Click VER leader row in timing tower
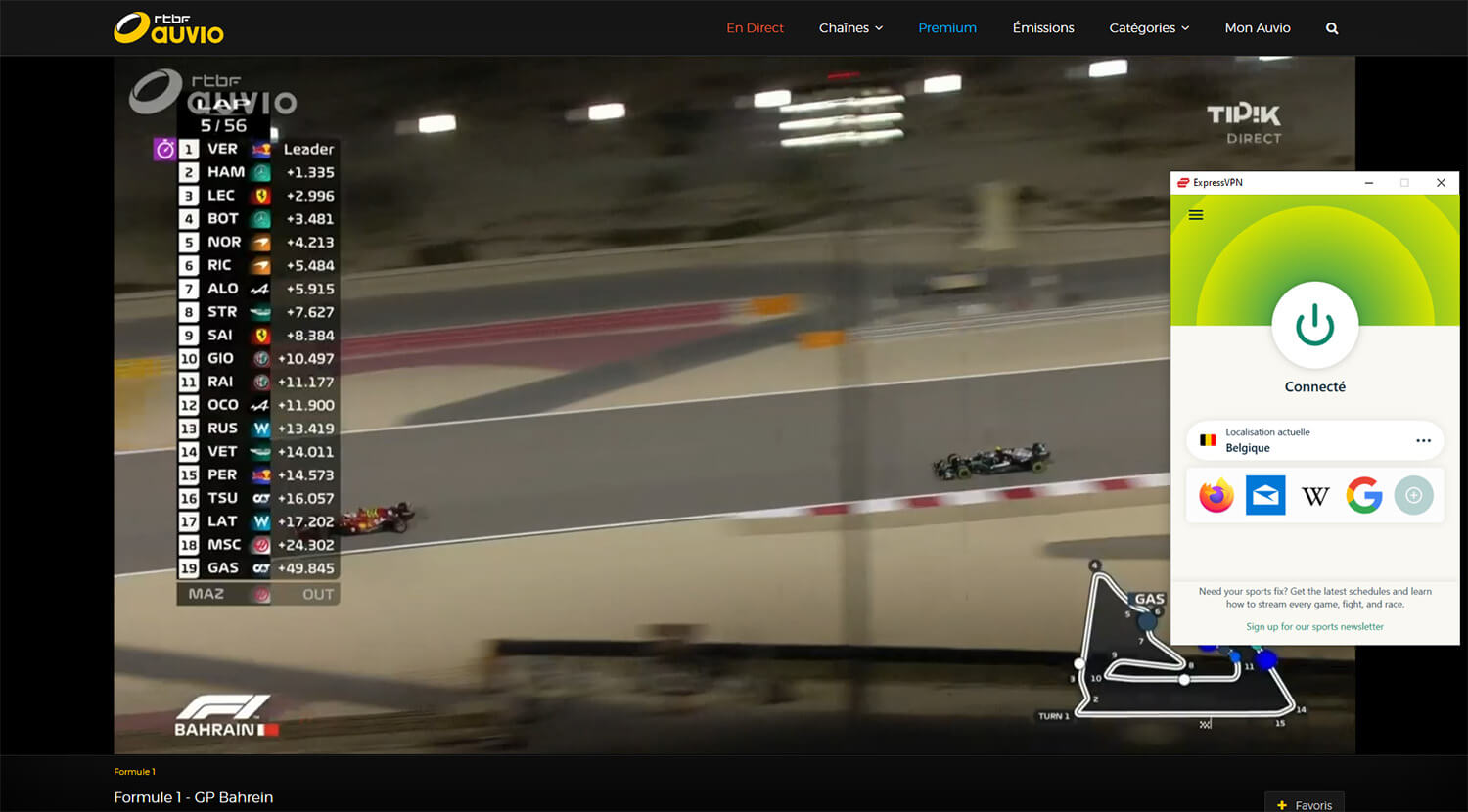 258,149
